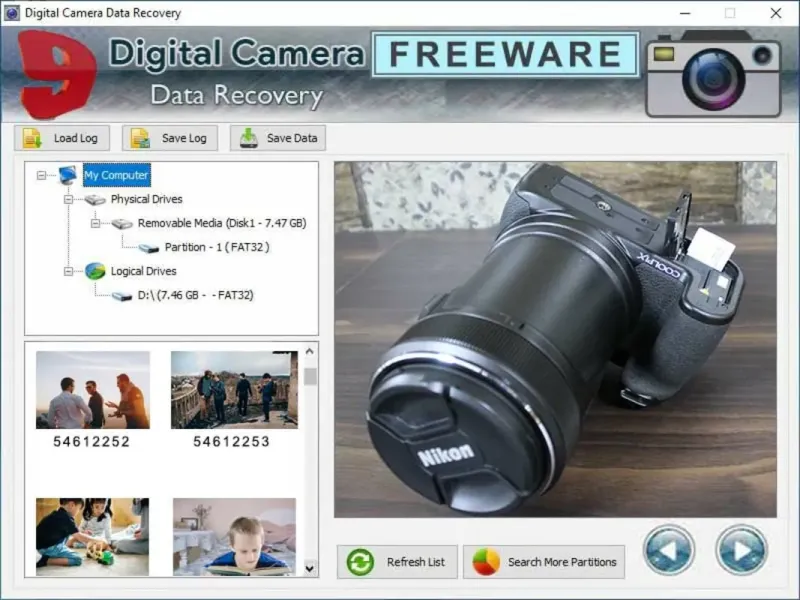Show the next image with the right arrow
Image resolution: width=800 pixels, height=600 pixels.
pos(741,550)
